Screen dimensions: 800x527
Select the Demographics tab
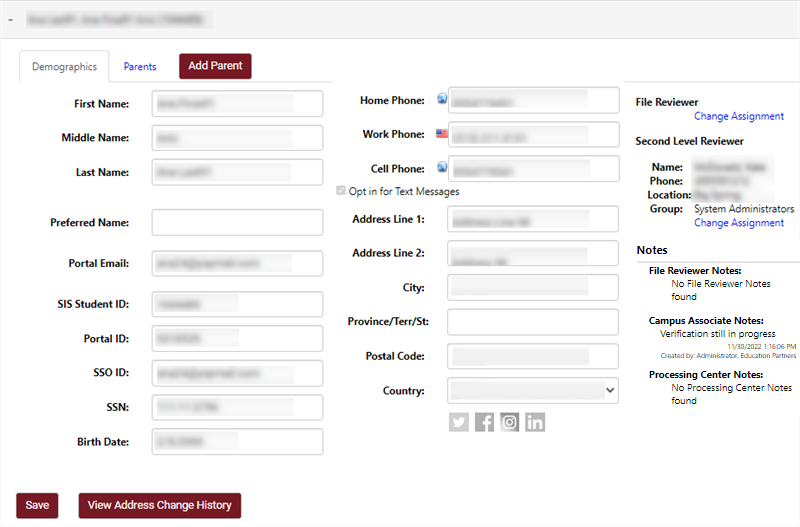pyautogui.click(x=64, y=67)
